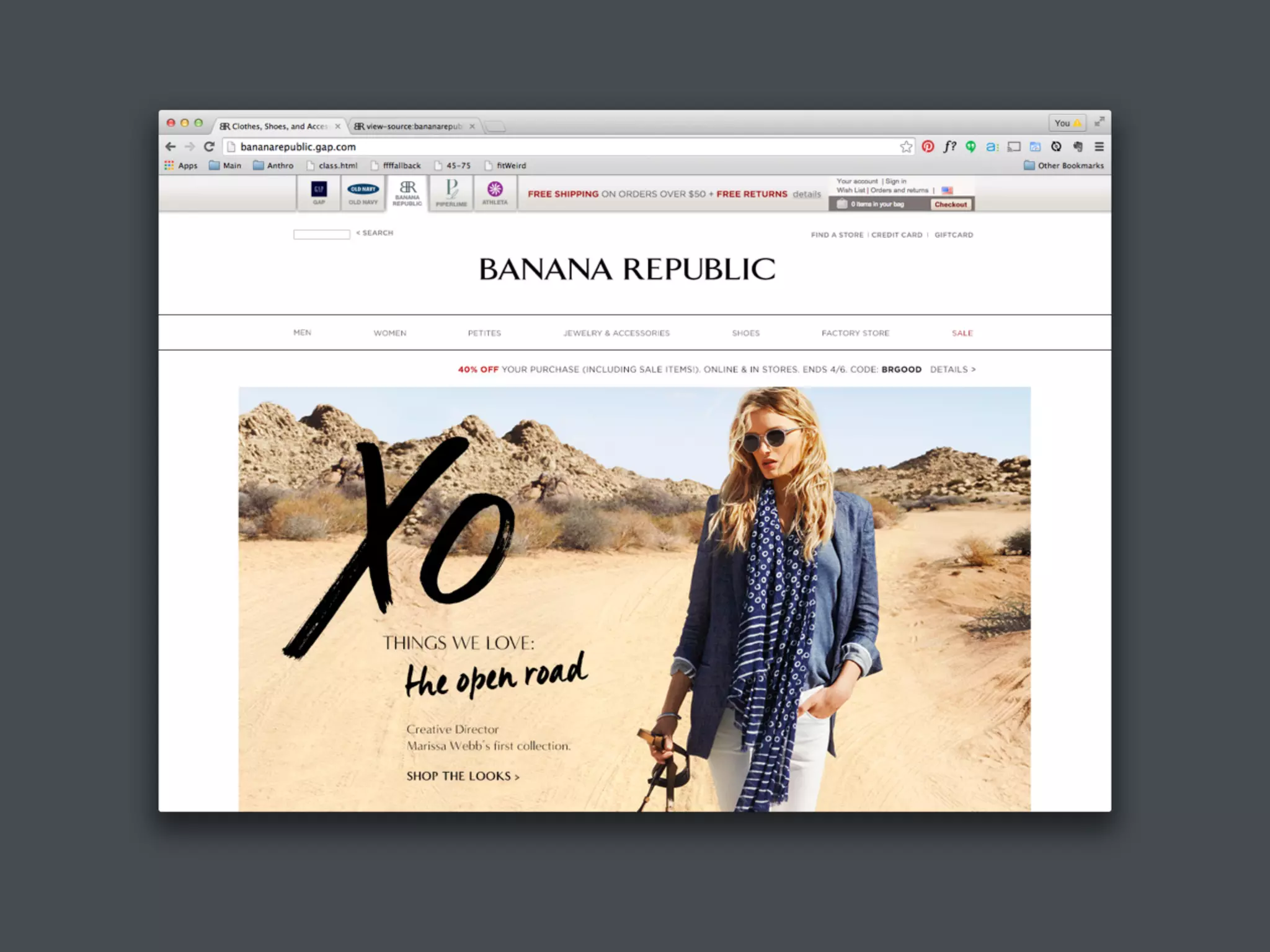Click the SALE navigation item
Screen dimensions: 1270x952
[x=962, y=333]
